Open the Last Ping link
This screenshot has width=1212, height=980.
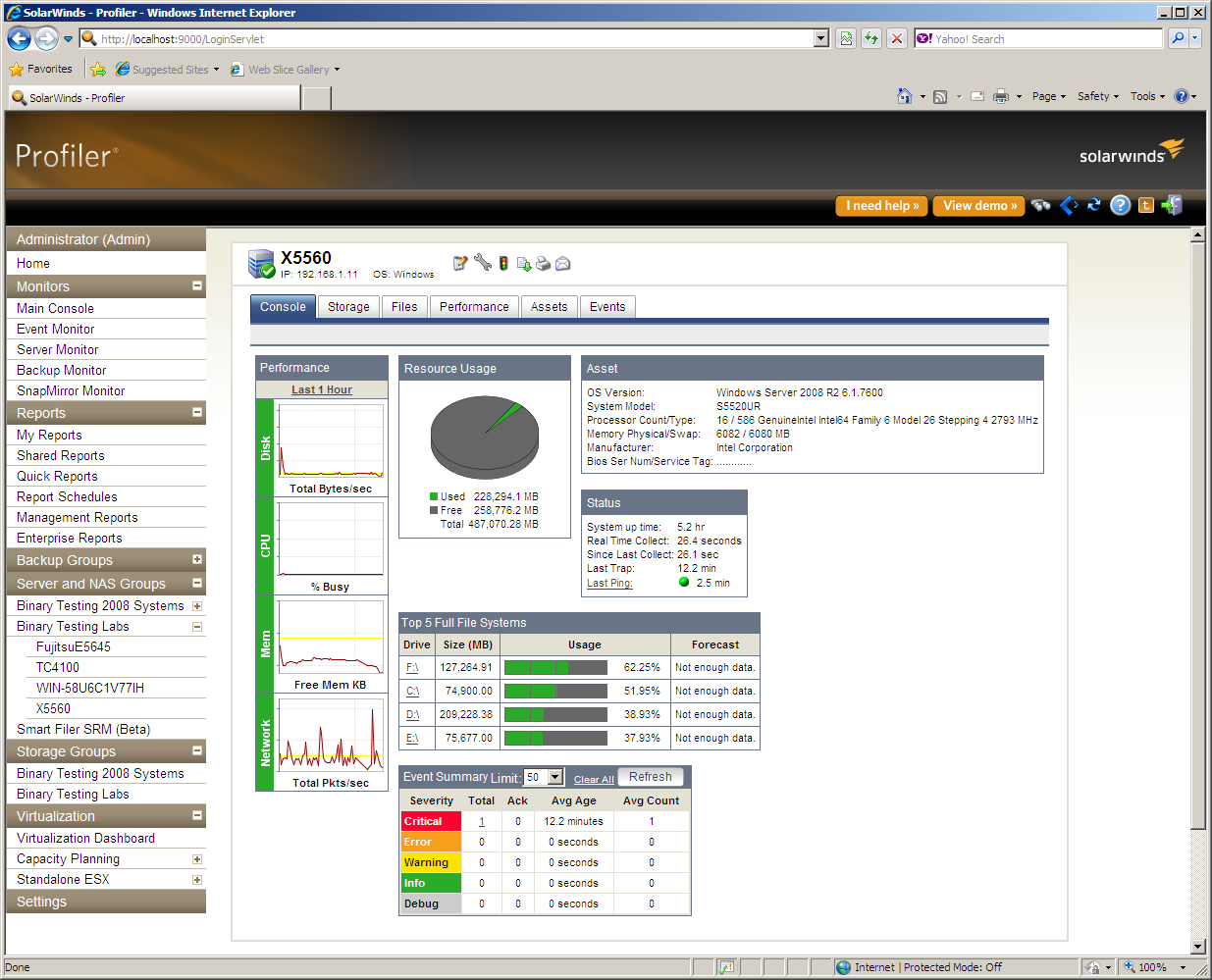tap(609, 583)
